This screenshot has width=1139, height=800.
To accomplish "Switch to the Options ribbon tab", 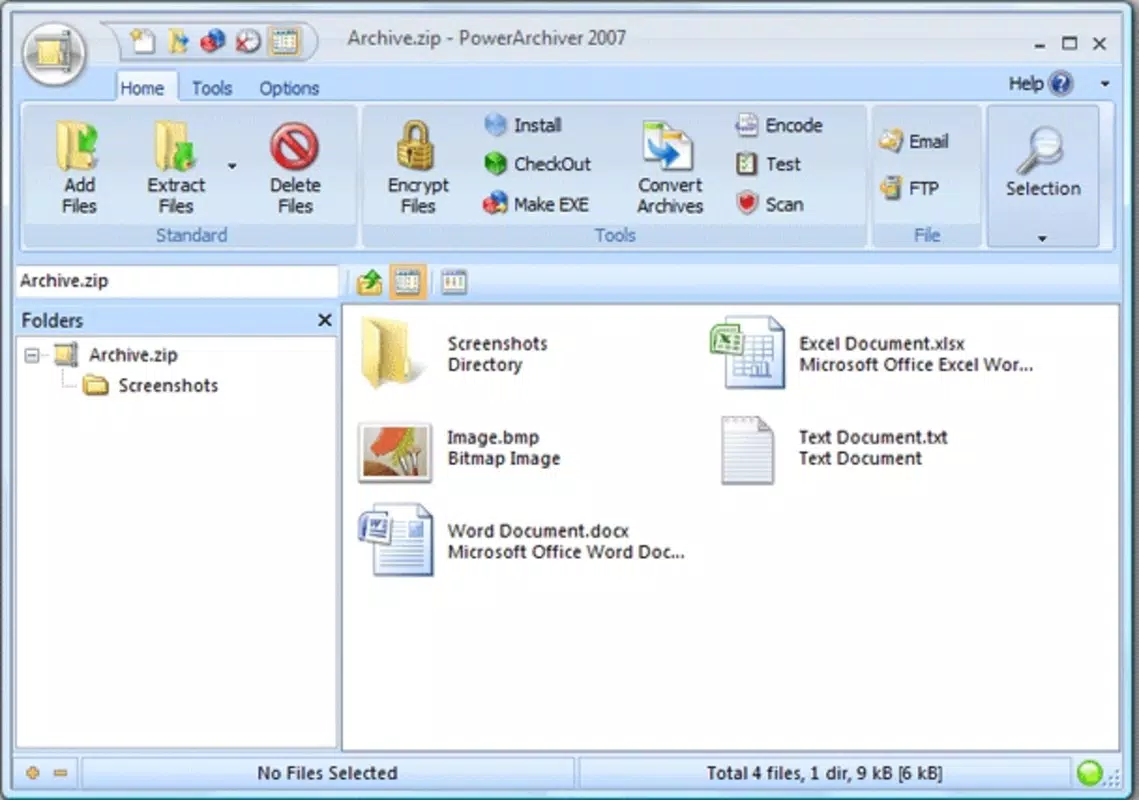I will (289, 88).
